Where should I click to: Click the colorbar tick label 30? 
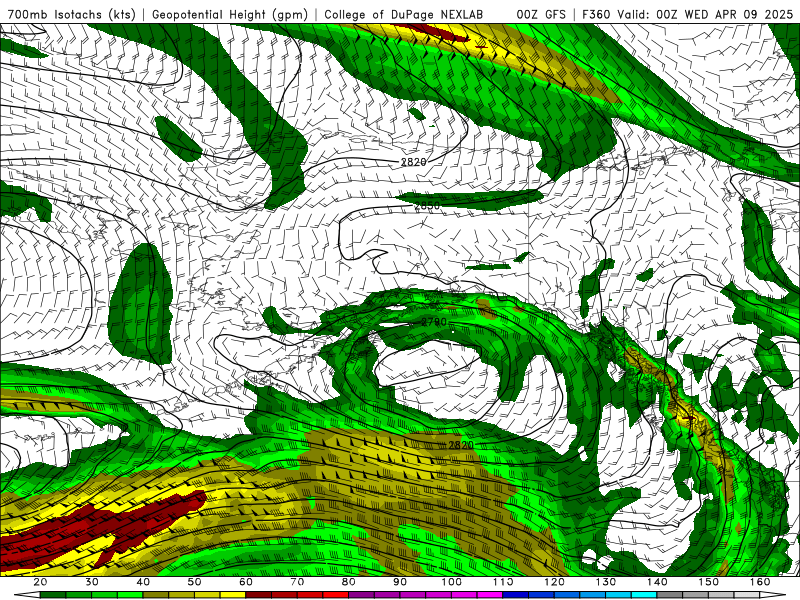click(92, 582)
